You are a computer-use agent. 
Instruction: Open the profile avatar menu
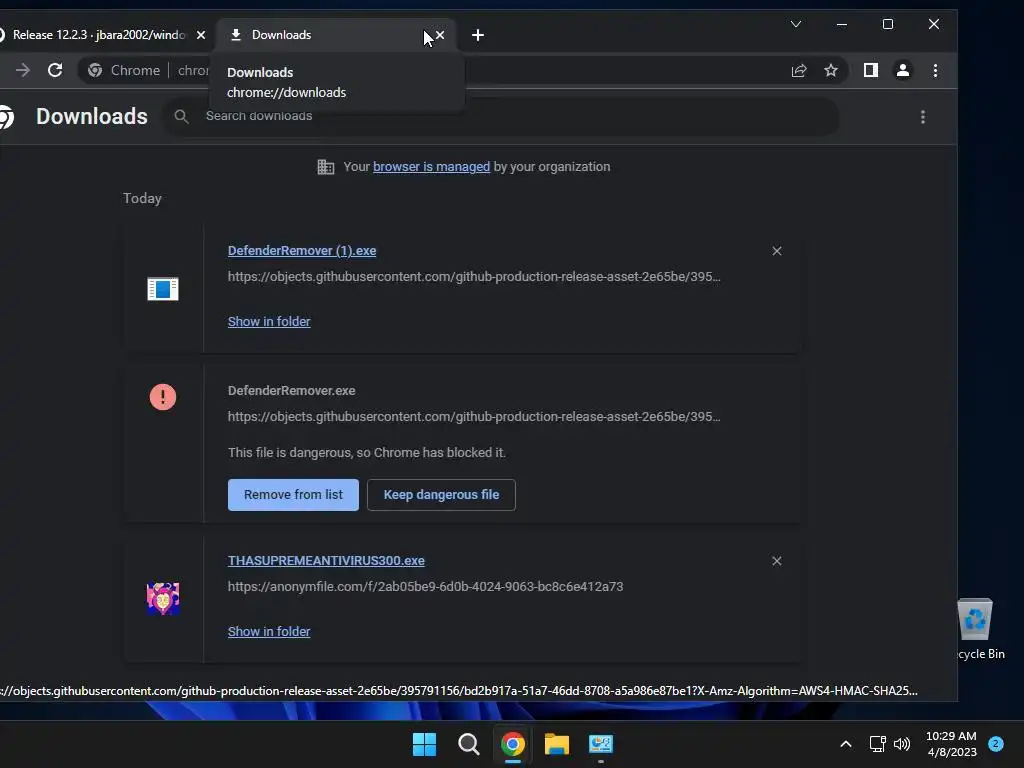903,70
